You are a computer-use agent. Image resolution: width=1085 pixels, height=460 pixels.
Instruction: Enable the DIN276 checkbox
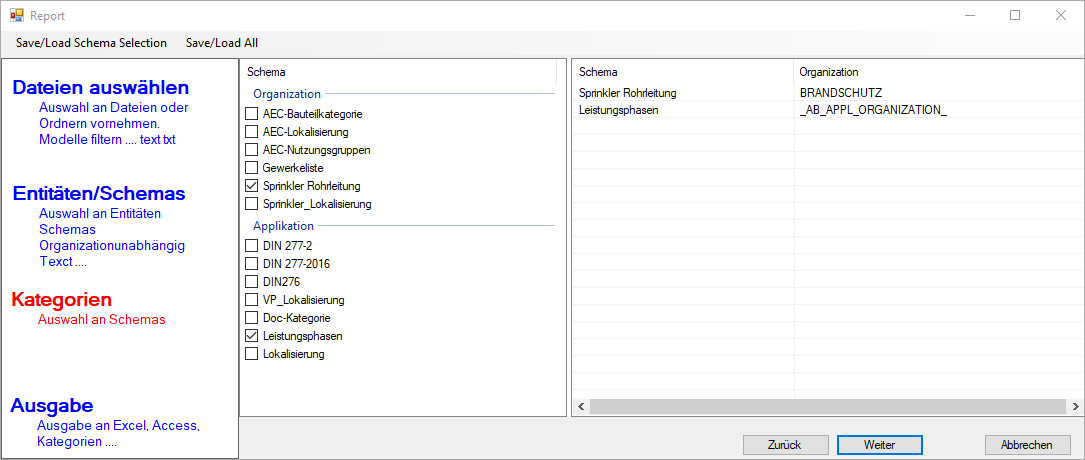(251, 282)
